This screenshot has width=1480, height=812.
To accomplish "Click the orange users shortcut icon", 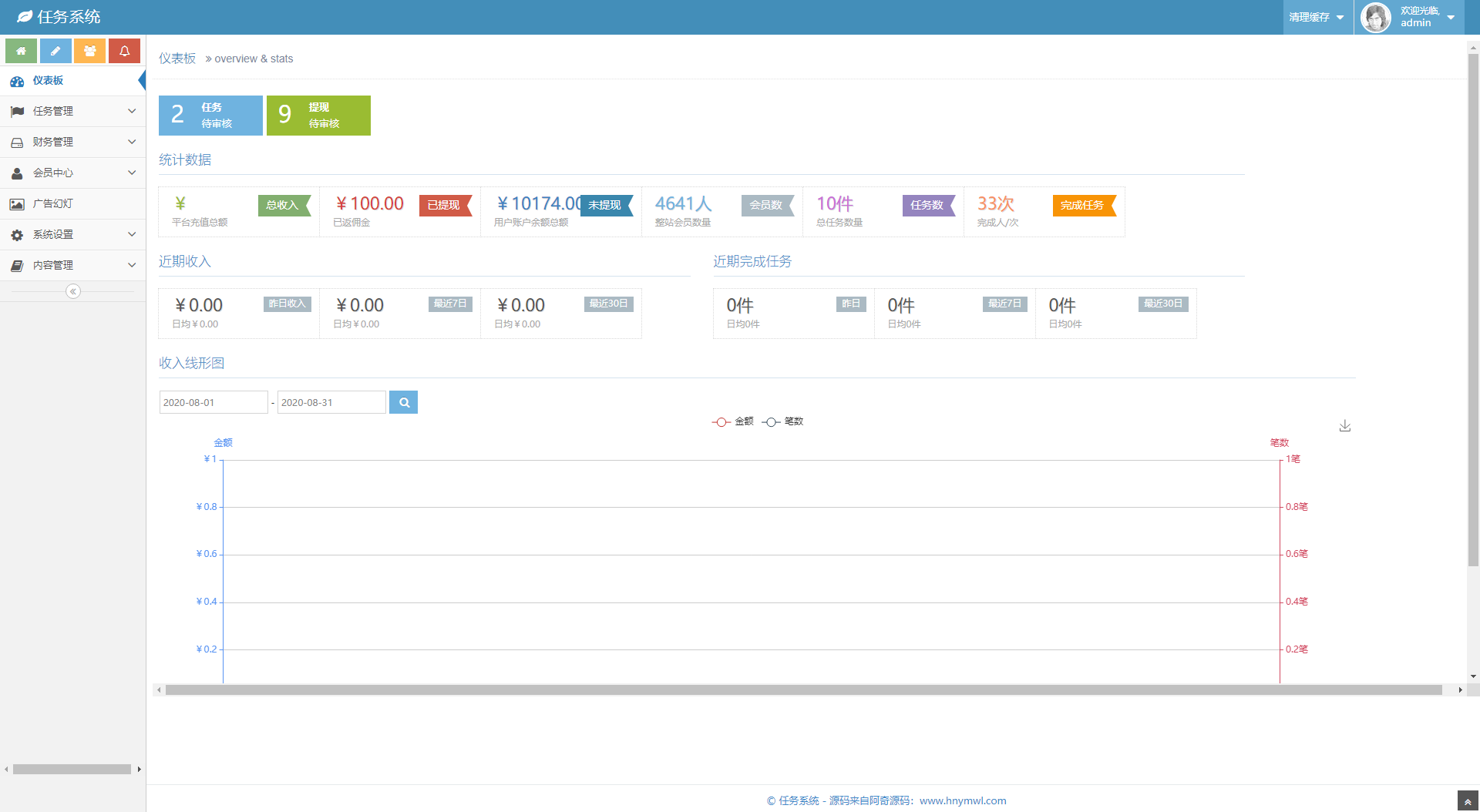I will 90,51.
